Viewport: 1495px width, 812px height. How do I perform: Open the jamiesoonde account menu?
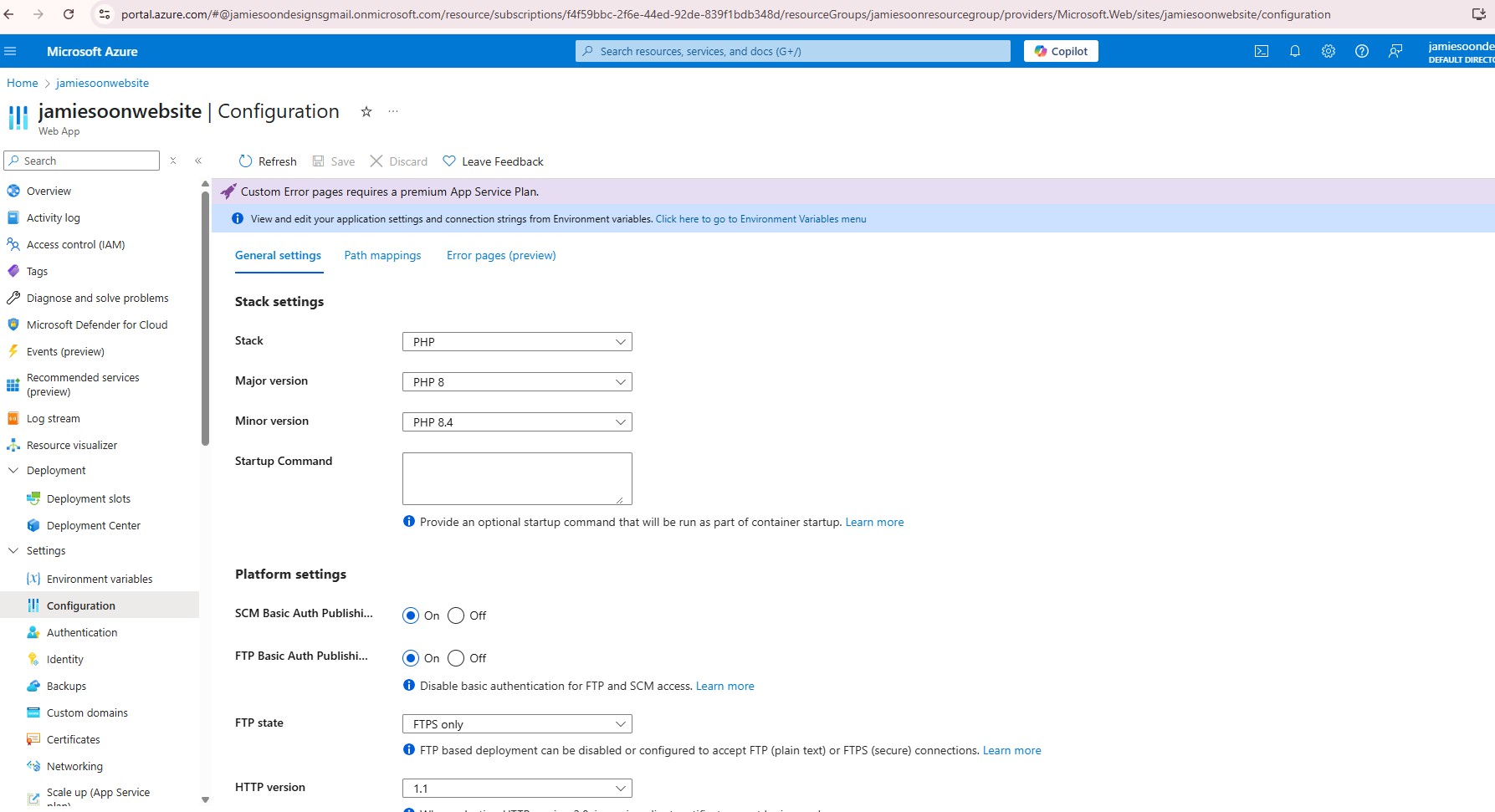tap(1461, 51)
